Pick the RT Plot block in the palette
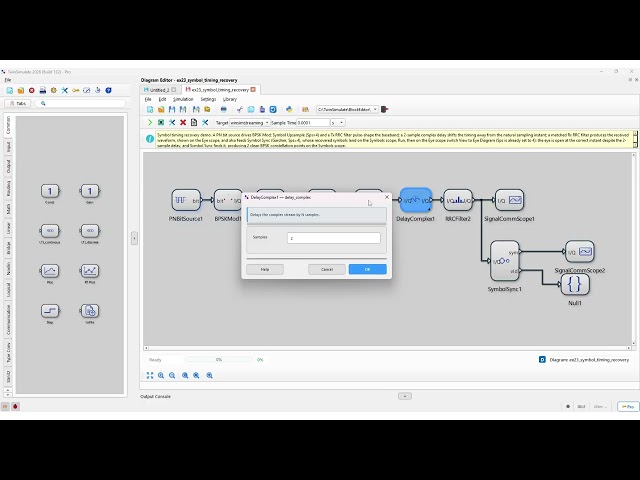The image size is (640, 480). click(x=90, y=271)
